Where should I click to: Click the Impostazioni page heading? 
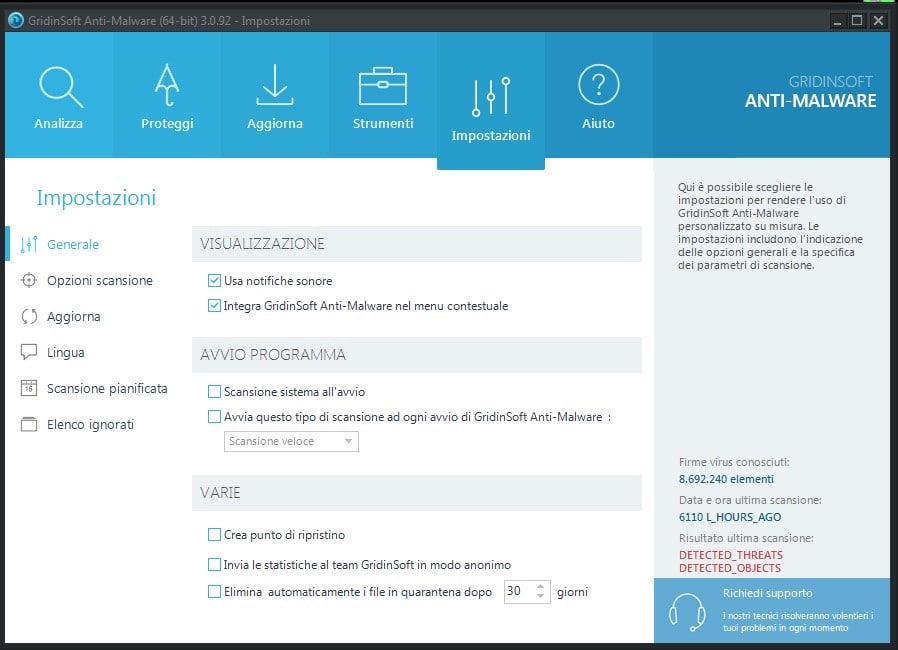click(x=96, y=198)
